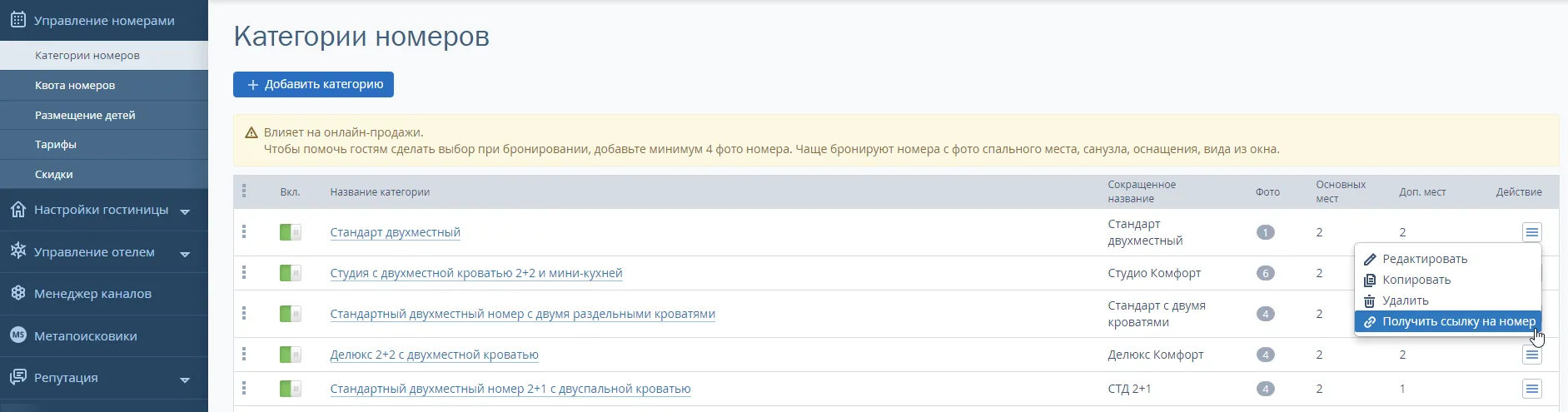
Task: Expand the Репутация section arrow
Action: pyautogui.click(x=185, y=380)
